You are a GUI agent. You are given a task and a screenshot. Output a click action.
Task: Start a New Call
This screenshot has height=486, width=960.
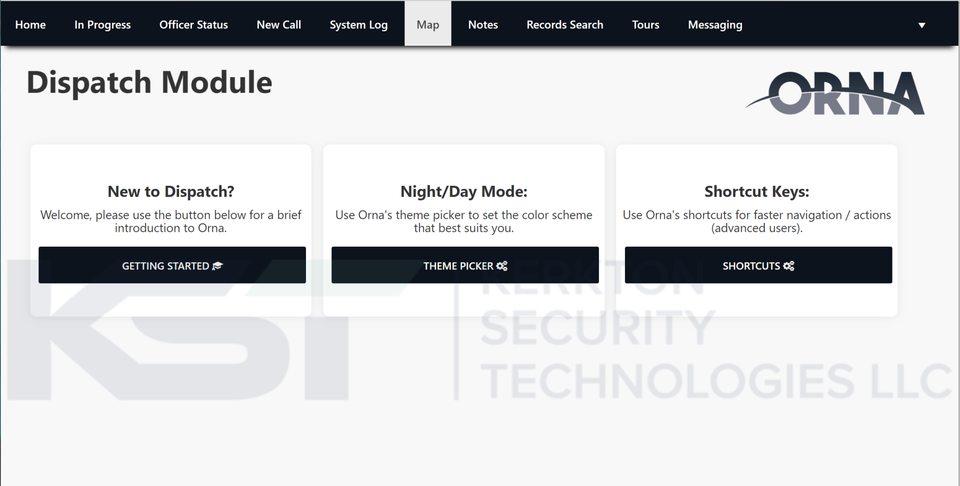279,24
